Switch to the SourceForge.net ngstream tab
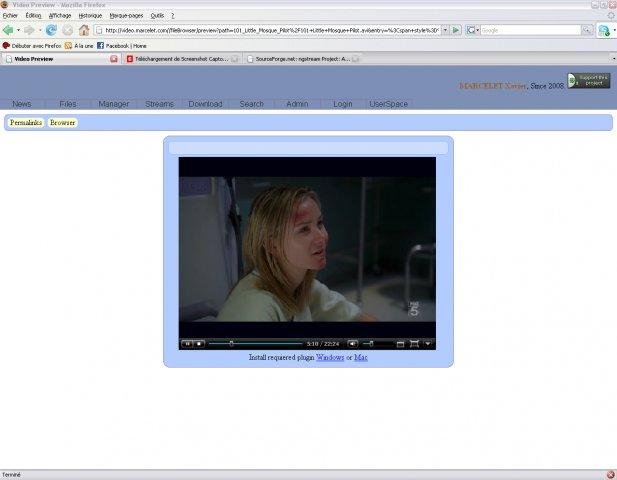 [303, 59]
